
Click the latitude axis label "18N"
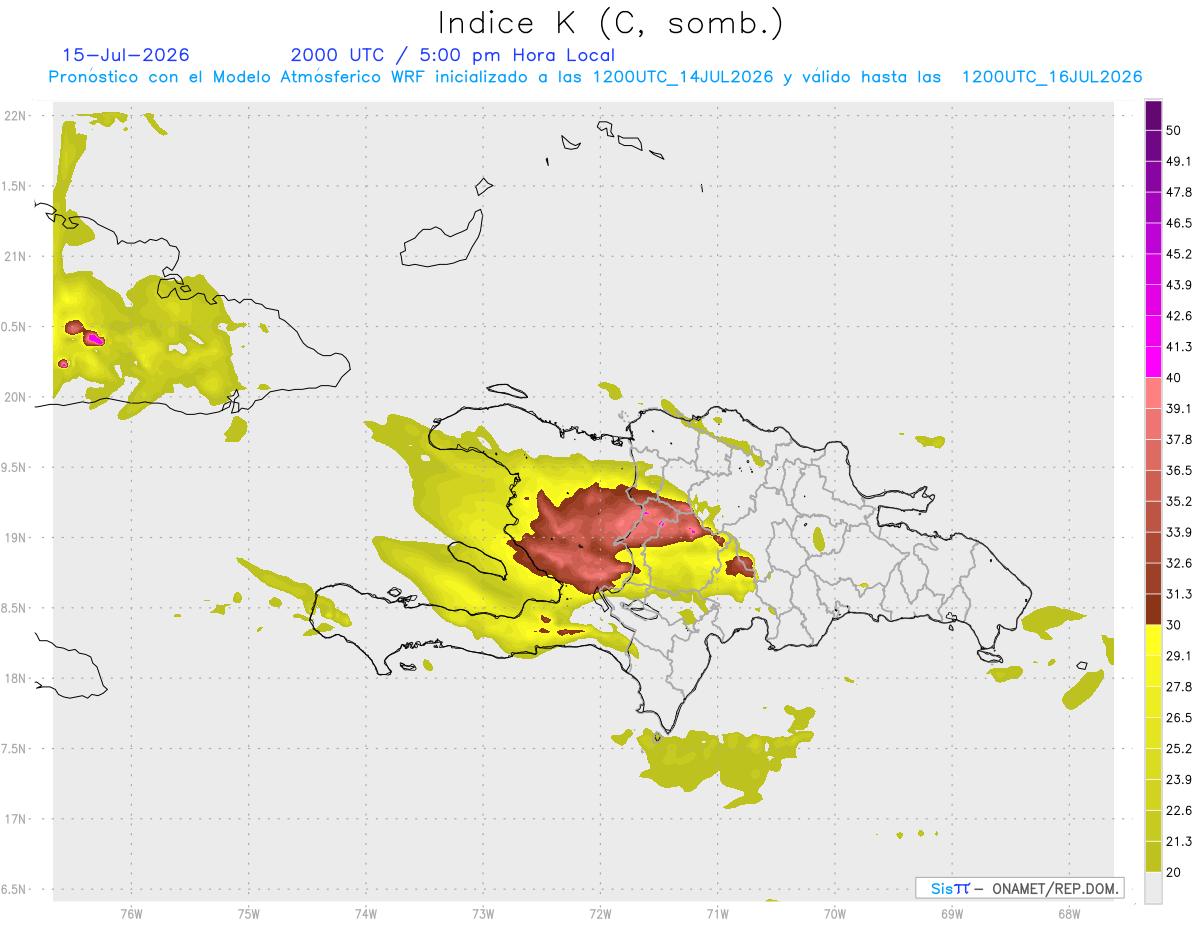pyautogui.click(x=17, y=678)
